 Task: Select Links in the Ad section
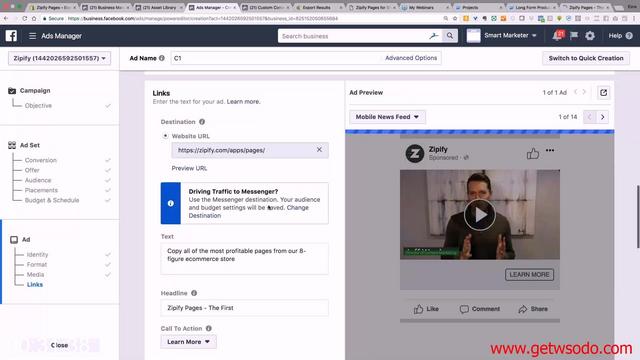(x=35, y=284)
